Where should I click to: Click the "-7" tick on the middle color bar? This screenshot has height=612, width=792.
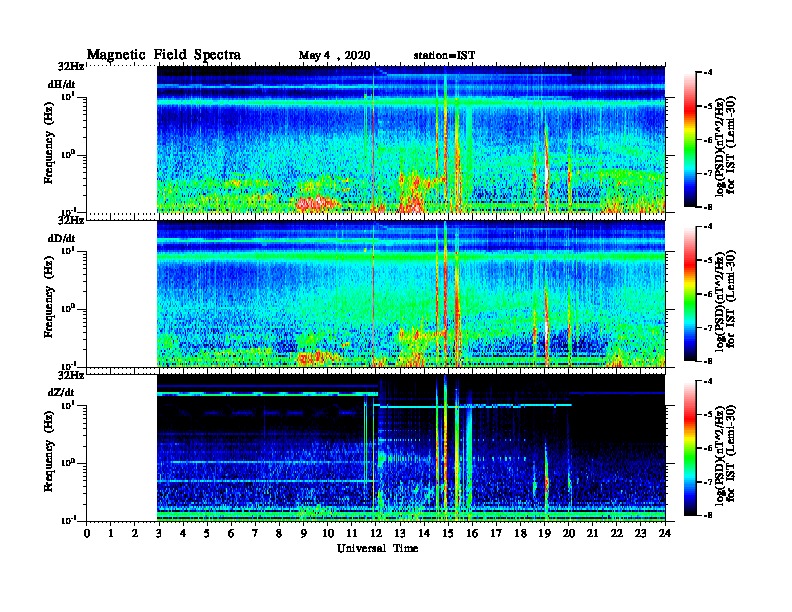click(707, 328)
